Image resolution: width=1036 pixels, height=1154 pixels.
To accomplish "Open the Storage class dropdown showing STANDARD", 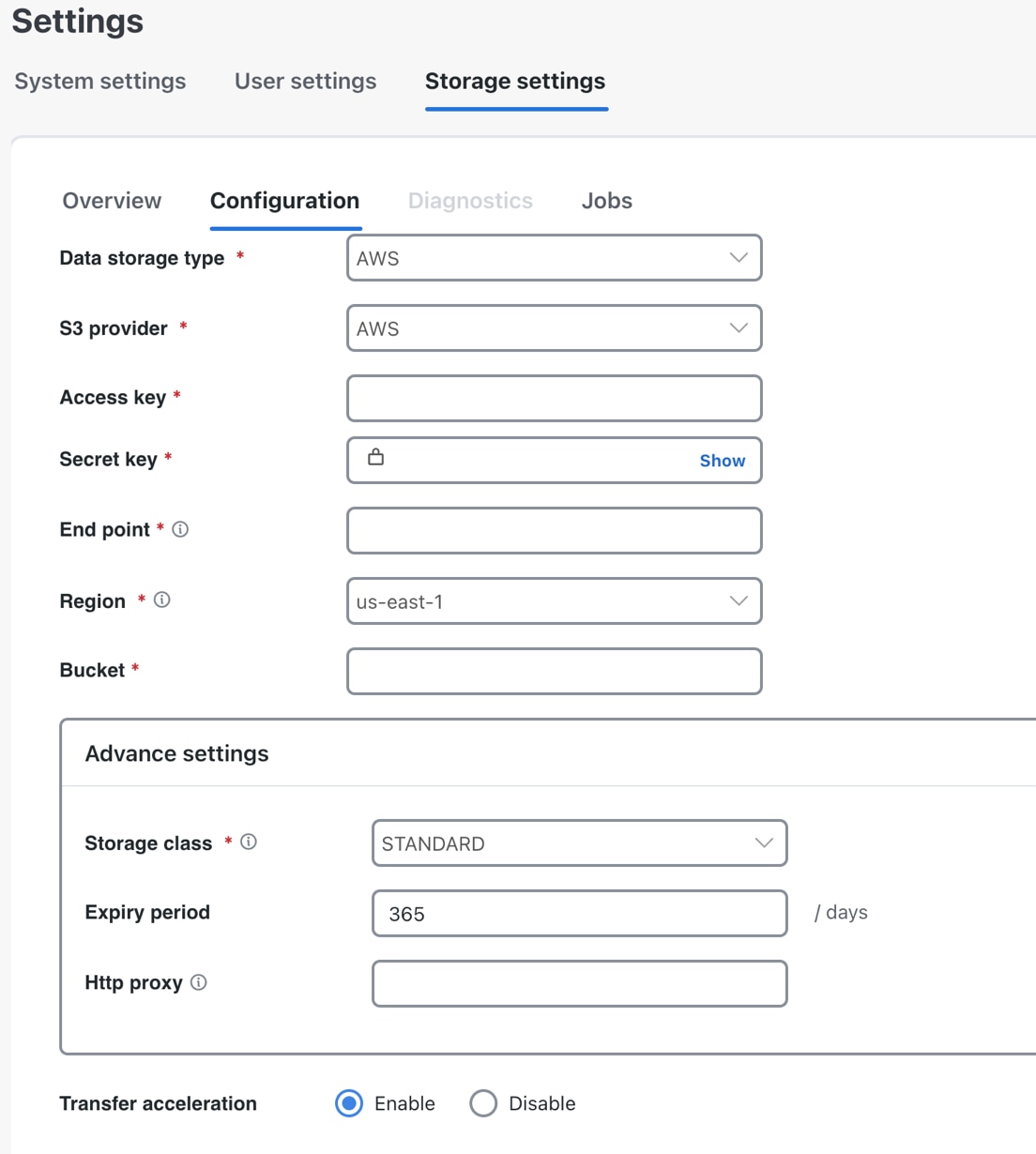I will coord(579,843).
